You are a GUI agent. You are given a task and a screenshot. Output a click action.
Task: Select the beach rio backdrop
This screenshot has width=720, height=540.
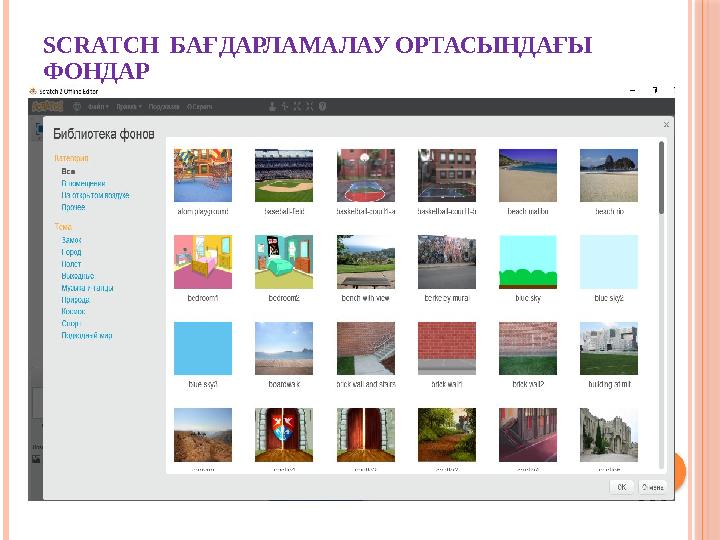click(609, 175)
